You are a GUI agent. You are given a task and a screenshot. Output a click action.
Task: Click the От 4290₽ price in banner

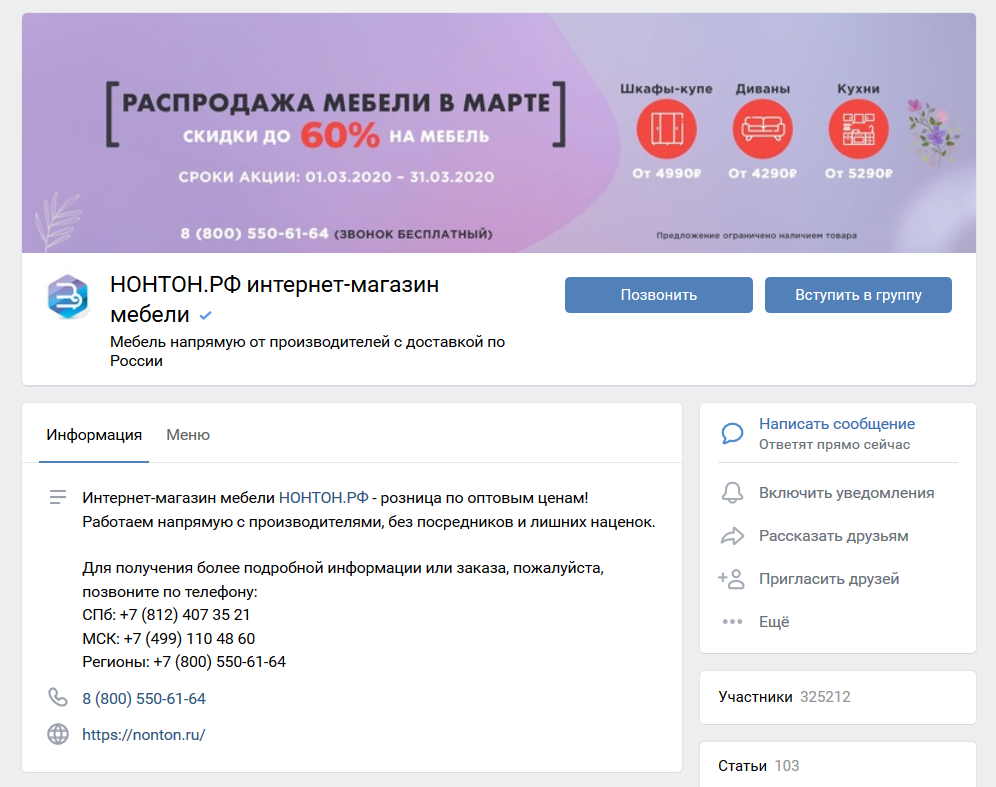[x=762, y=173]
